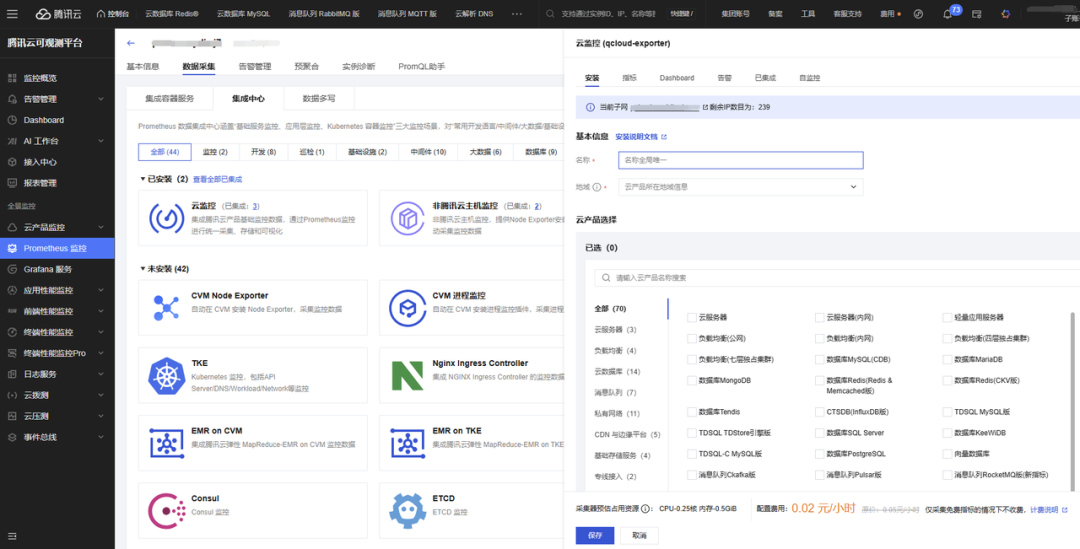The height and width of the screenshot is (549, 1080).
Task: Click the back arrow beside instance name
Action: (x=132, y=43)
